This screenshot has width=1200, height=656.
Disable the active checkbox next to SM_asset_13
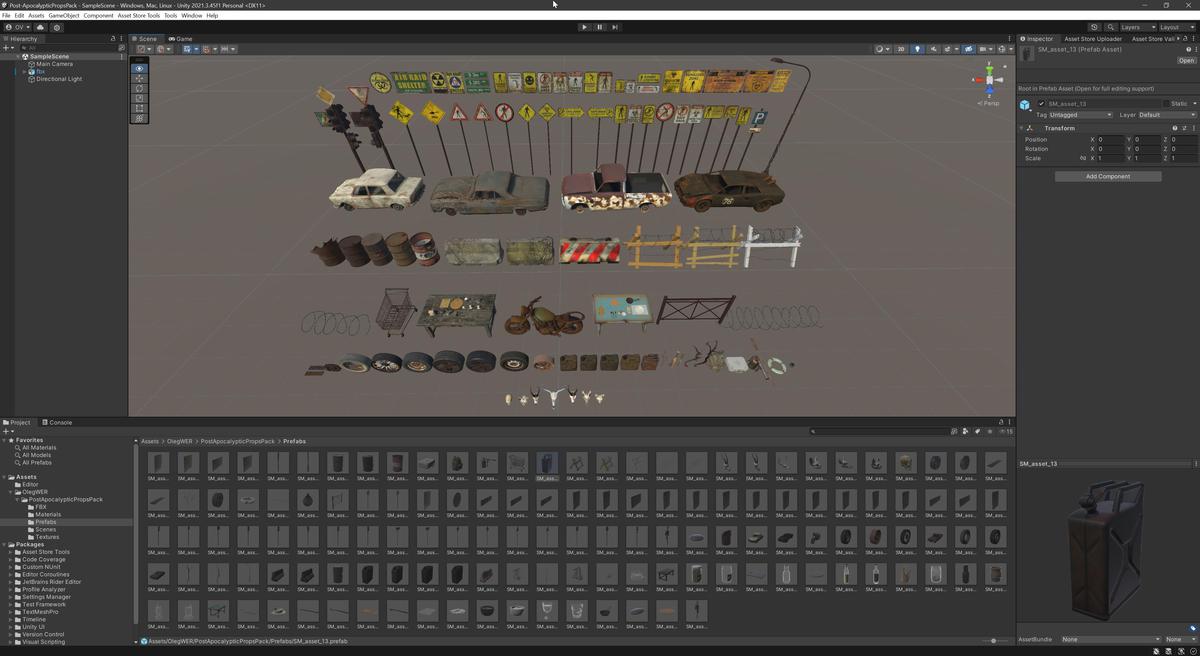[1040, 103]
